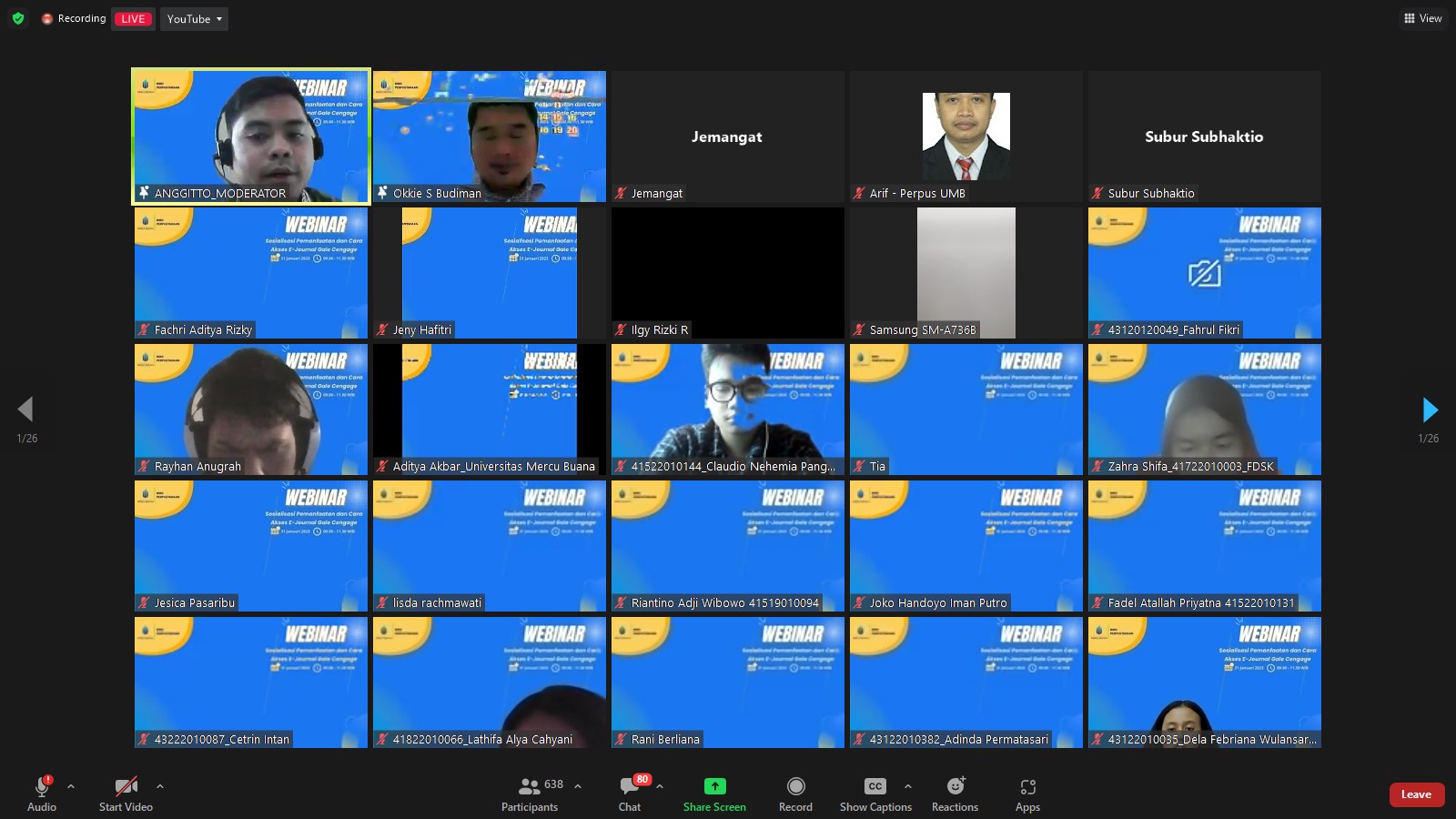Click the red LIVE badge
1456x819 pixels.
[133, 19]
